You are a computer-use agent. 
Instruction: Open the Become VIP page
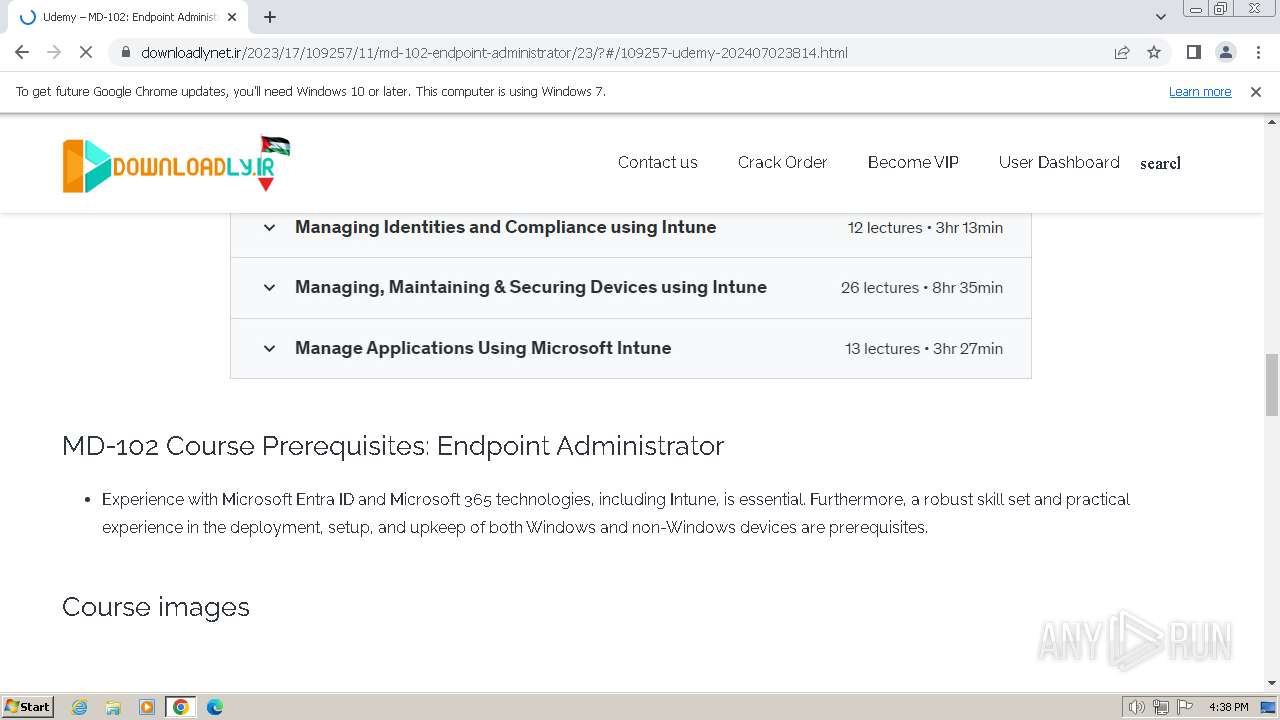tap(913, 162)
